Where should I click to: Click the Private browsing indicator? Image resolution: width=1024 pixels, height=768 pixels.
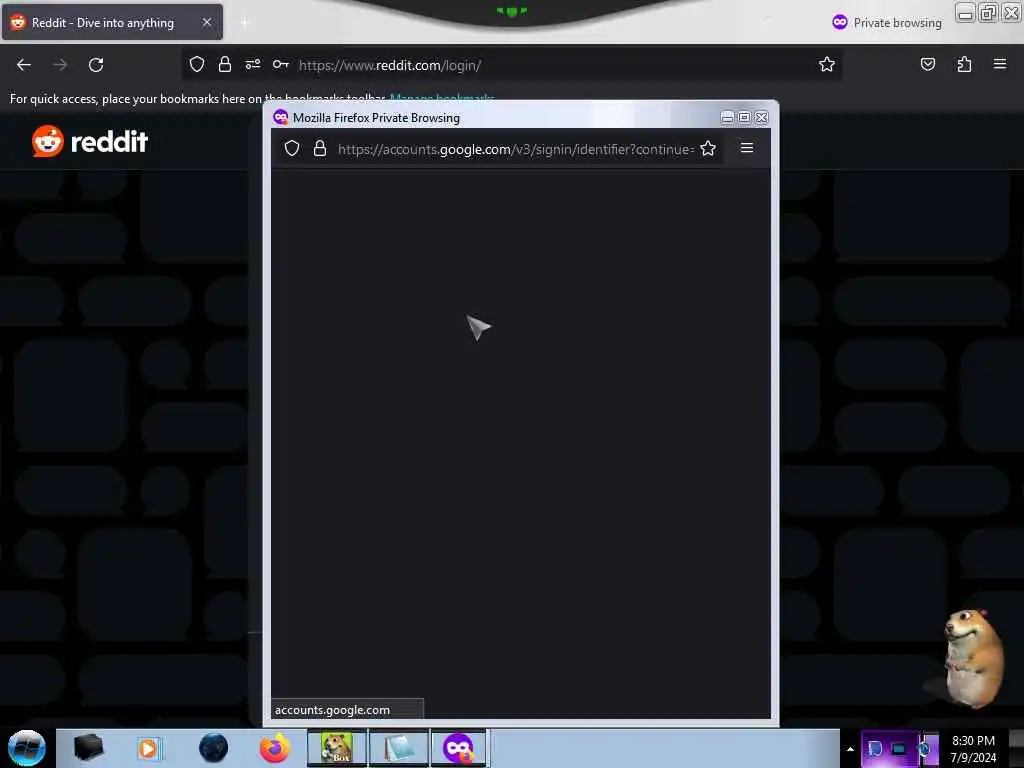coord(887,23)
